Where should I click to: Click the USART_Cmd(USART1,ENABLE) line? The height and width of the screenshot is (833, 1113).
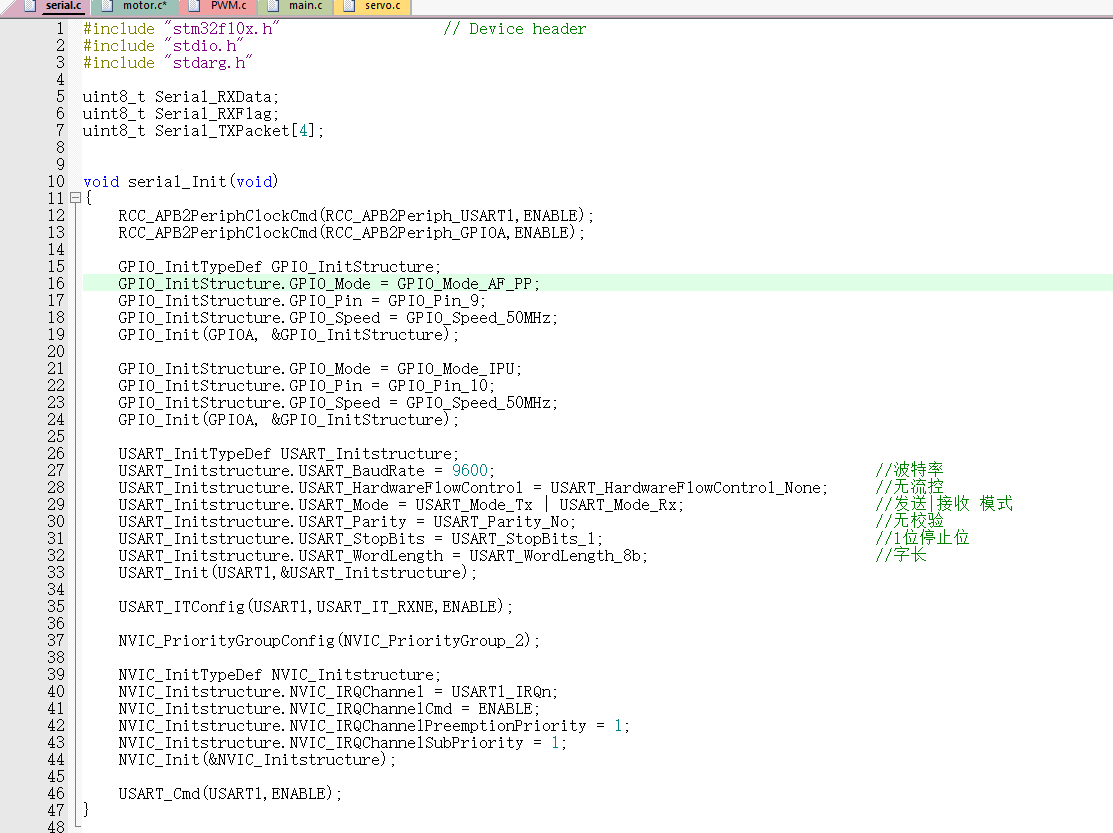click(230, 794)
